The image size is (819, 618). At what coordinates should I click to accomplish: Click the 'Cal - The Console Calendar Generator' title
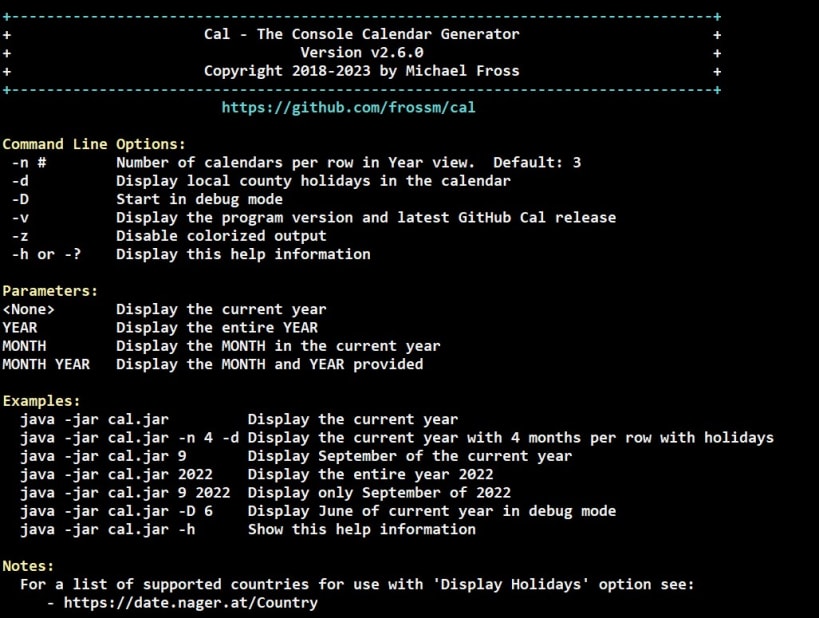(362, 34)
